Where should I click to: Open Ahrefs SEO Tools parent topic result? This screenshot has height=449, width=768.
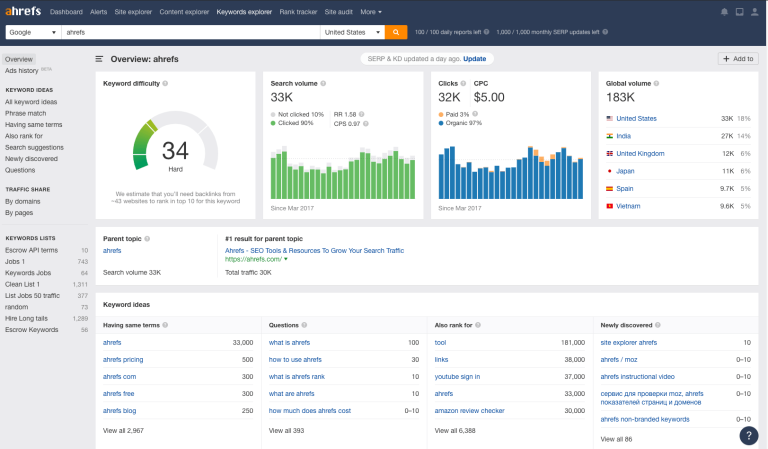314,251
